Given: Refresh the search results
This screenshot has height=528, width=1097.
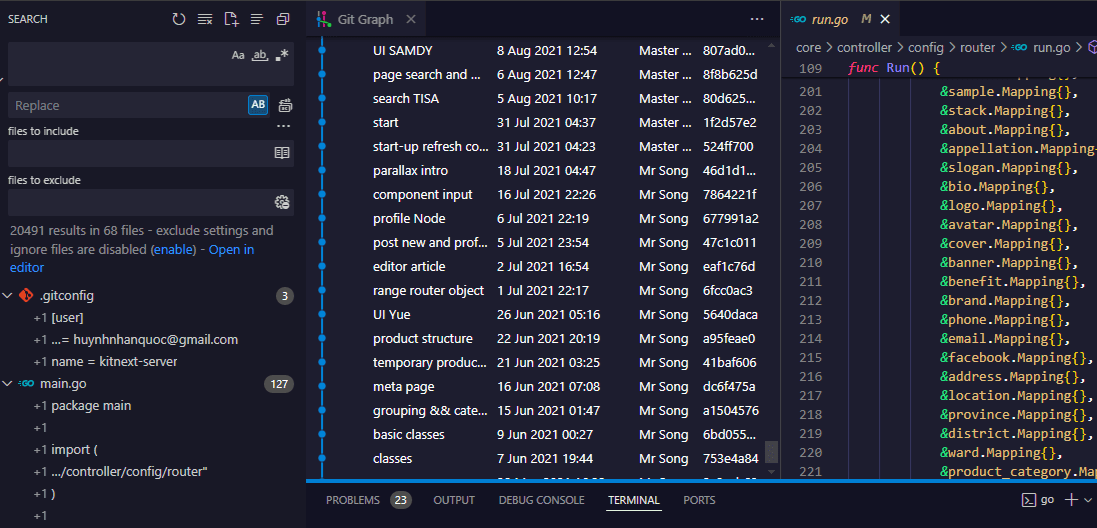Looking at the screenshot, I should 179,19.
